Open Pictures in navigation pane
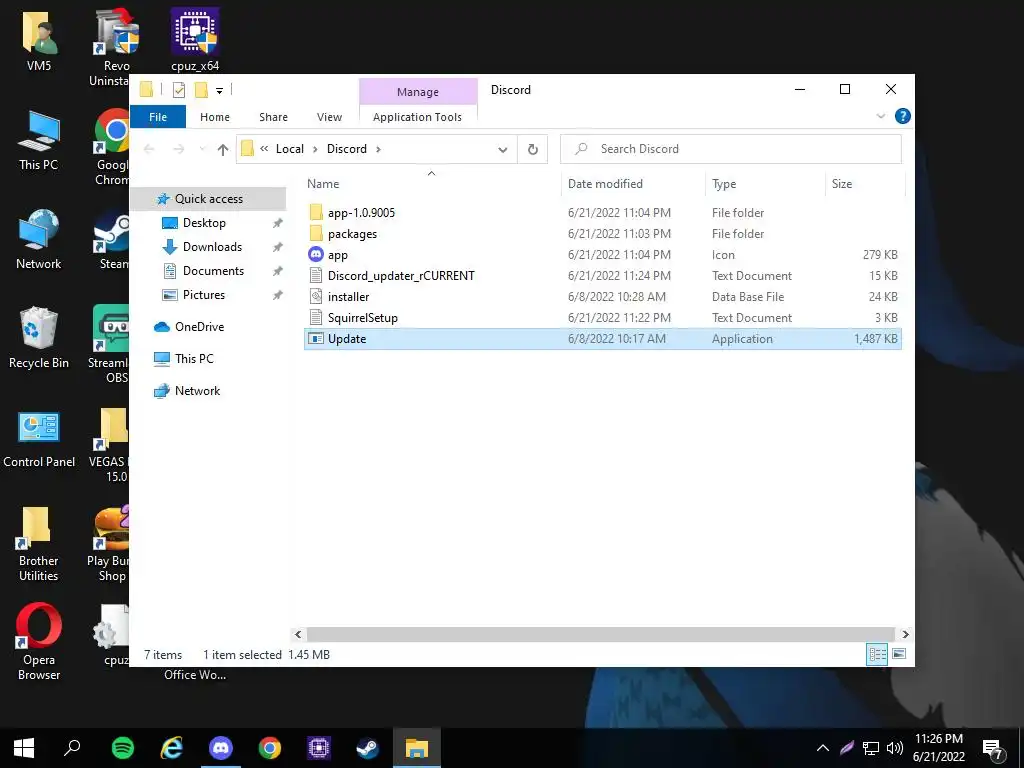Viewport: 1024px width, 768px height. coord(204,295)
